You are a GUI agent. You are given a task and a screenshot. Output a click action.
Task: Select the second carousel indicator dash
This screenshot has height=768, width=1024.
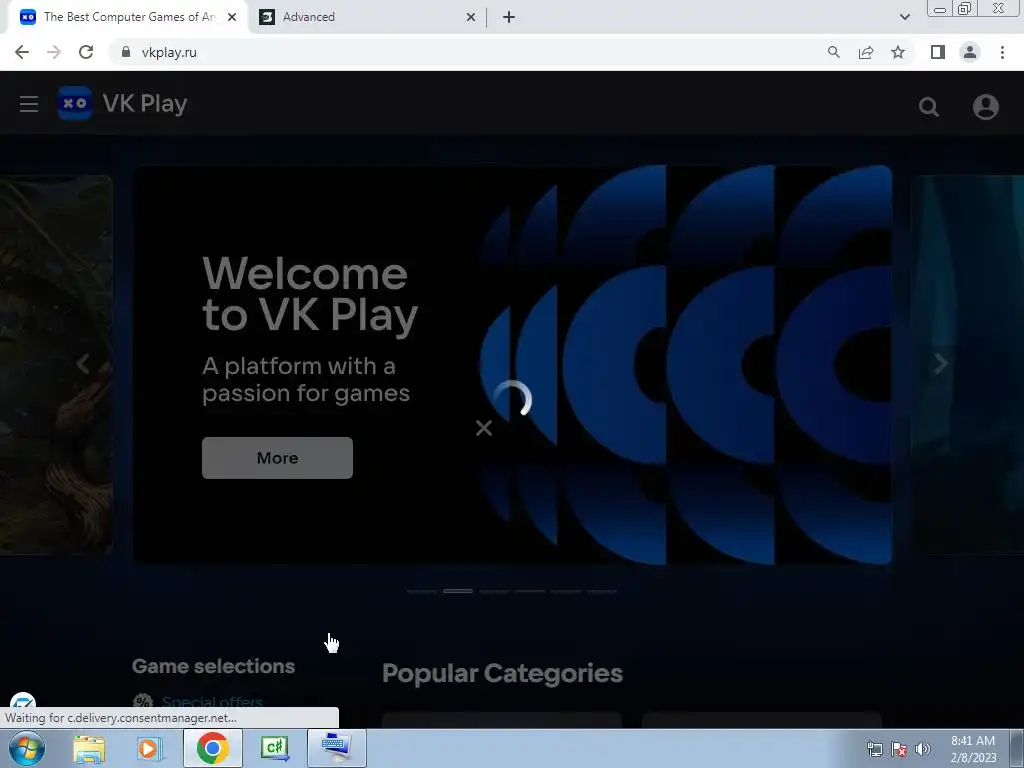click(458, 591)
